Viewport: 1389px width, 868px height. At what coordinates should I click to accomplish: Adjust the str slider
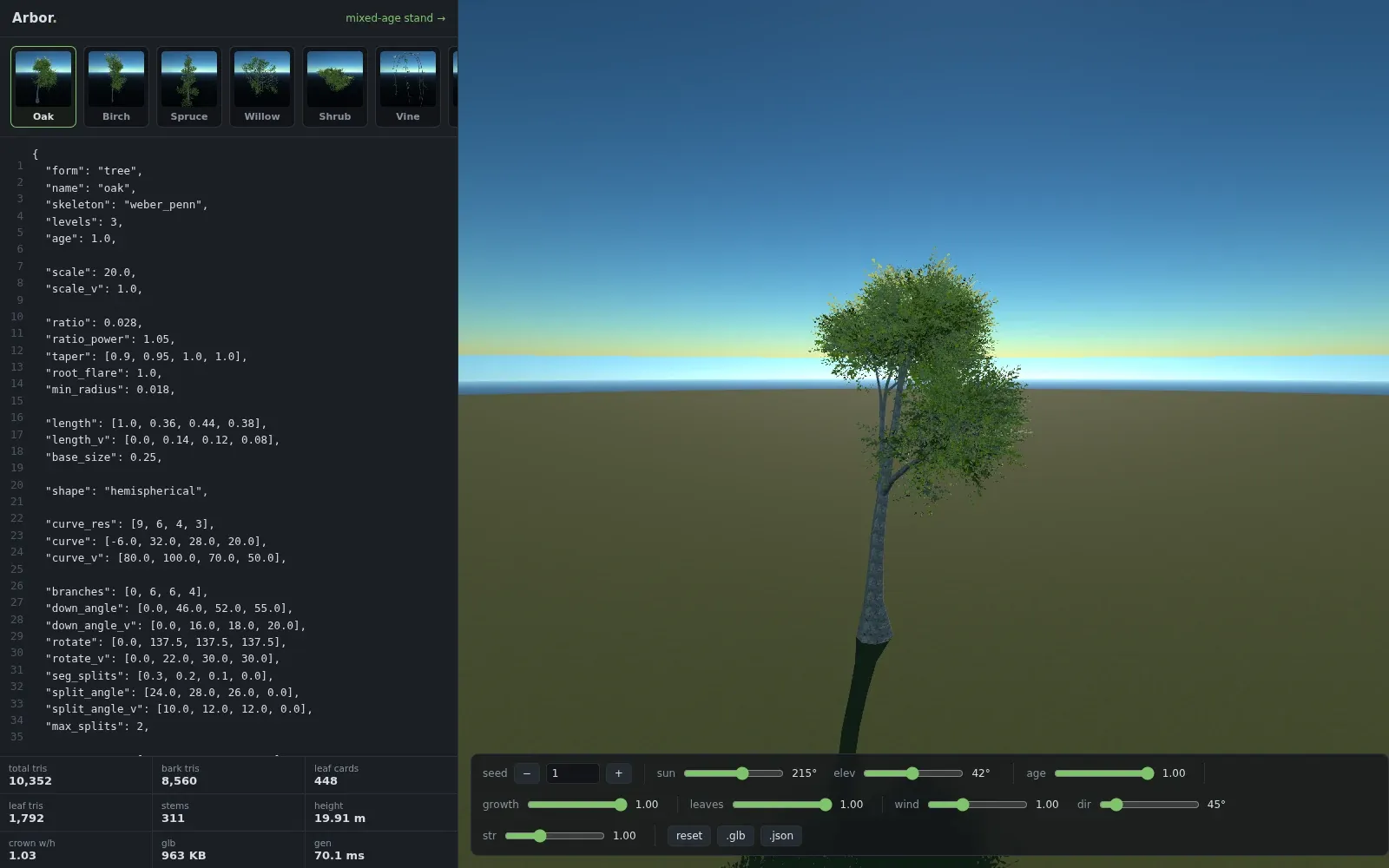pos(555,836)
